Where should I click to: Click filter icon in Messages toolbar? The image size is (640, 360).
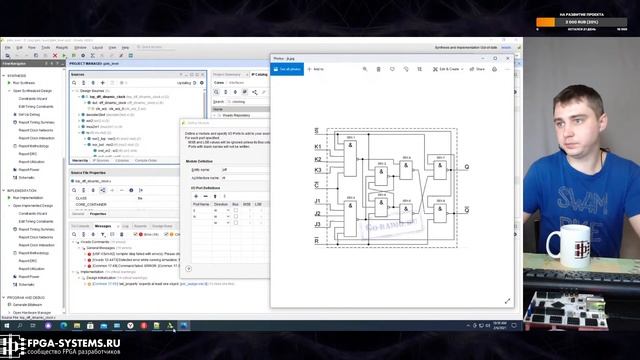click(x=102, y=234)
